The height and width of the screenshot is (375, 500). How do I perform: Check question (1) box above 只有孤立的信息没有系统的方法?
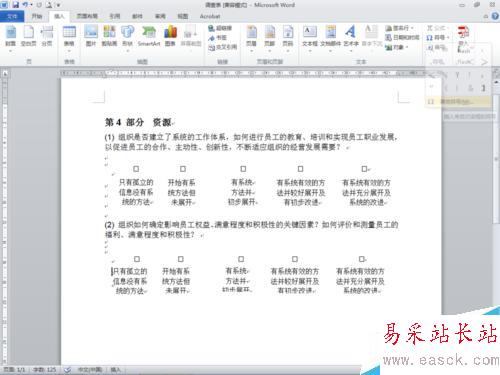[x=136, y=169]
